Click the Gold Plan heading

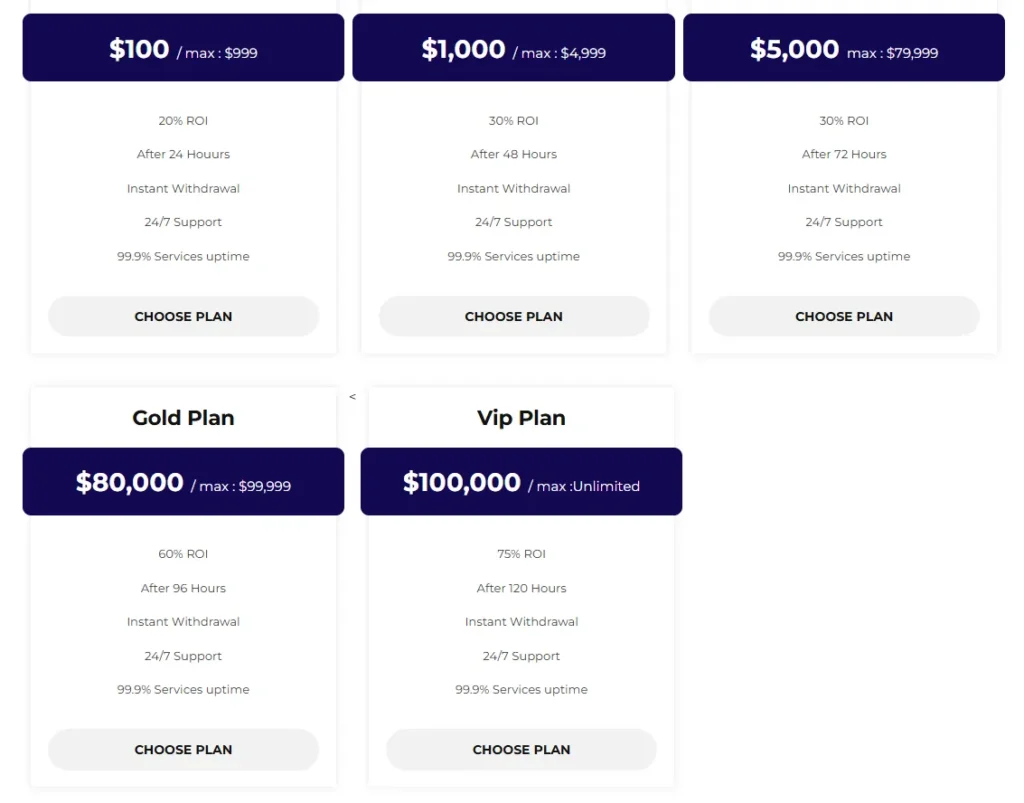(x=183, y=418)
